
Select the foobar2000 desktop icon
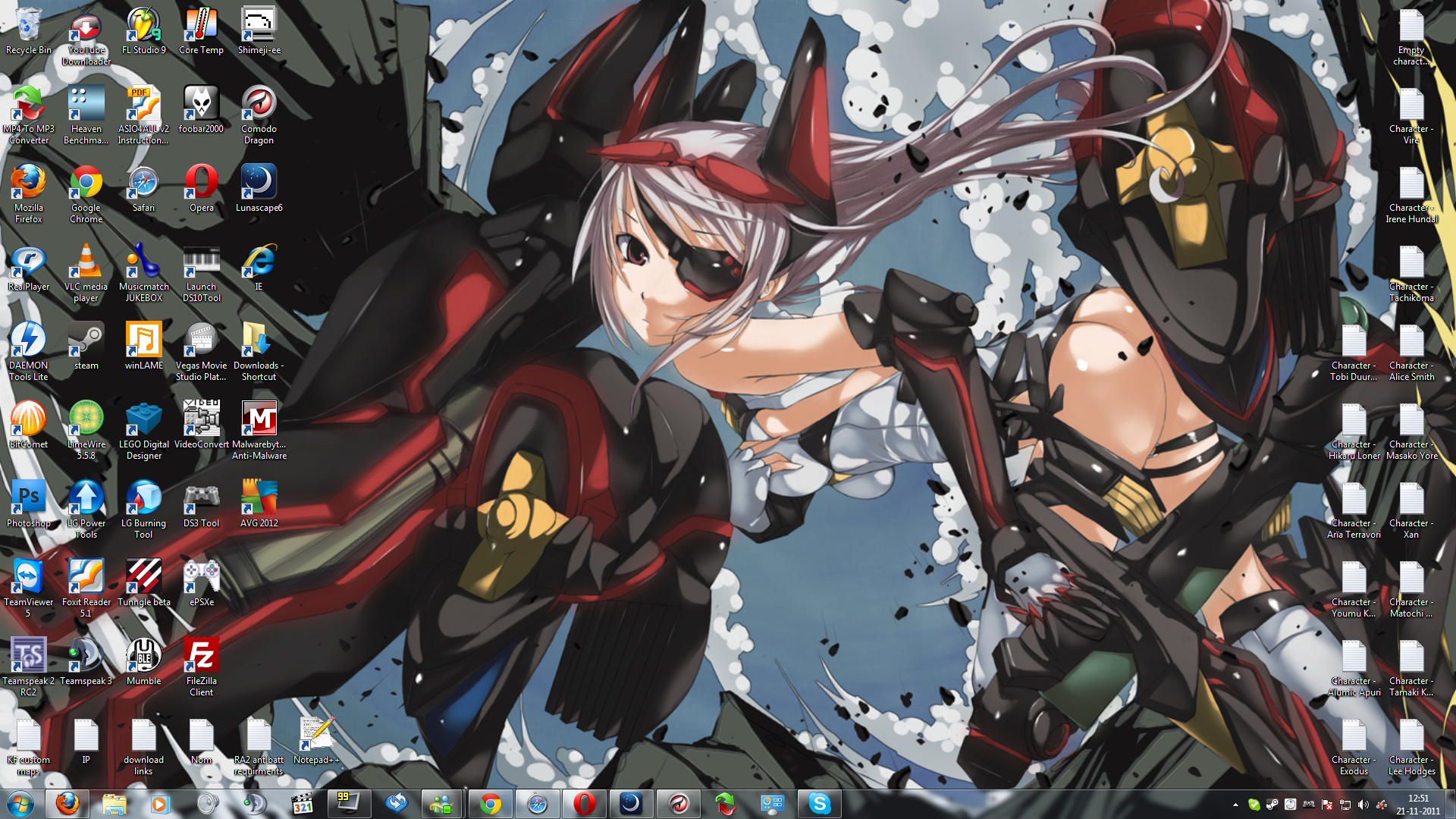click(202, 111)
